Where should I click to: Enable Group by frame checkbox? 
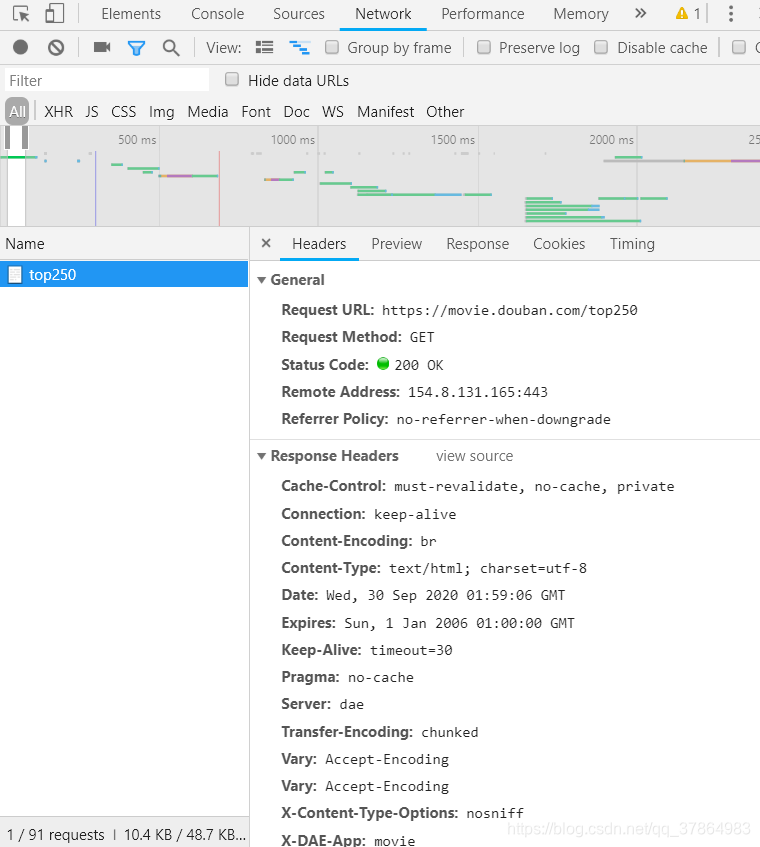(x=332, y=48)
